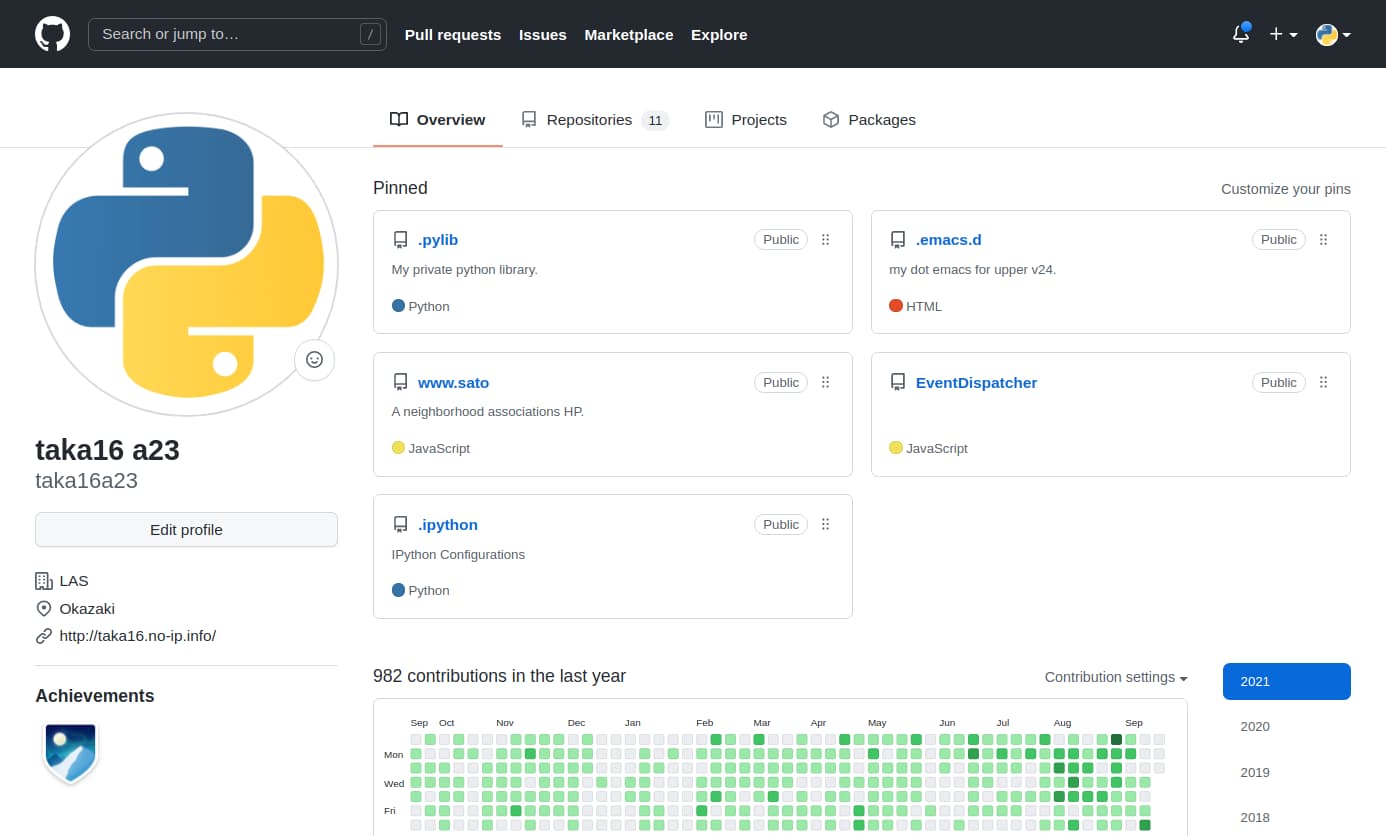Screen dimensions: 1386x836
Task: Click the achievement badge under Achievements
Action: tap(70, 753)
